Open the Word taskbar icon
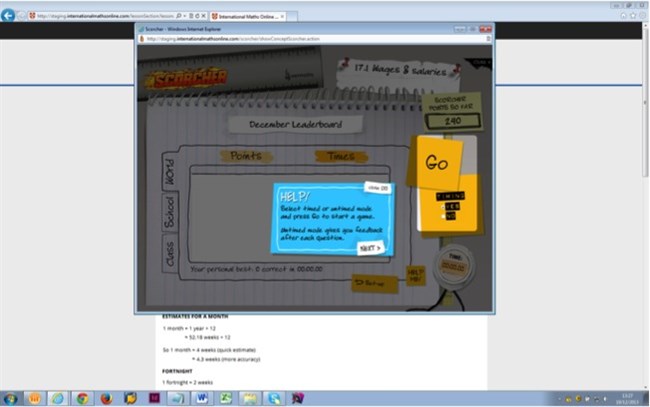This screenshot has height=407, width=650. 202,398
